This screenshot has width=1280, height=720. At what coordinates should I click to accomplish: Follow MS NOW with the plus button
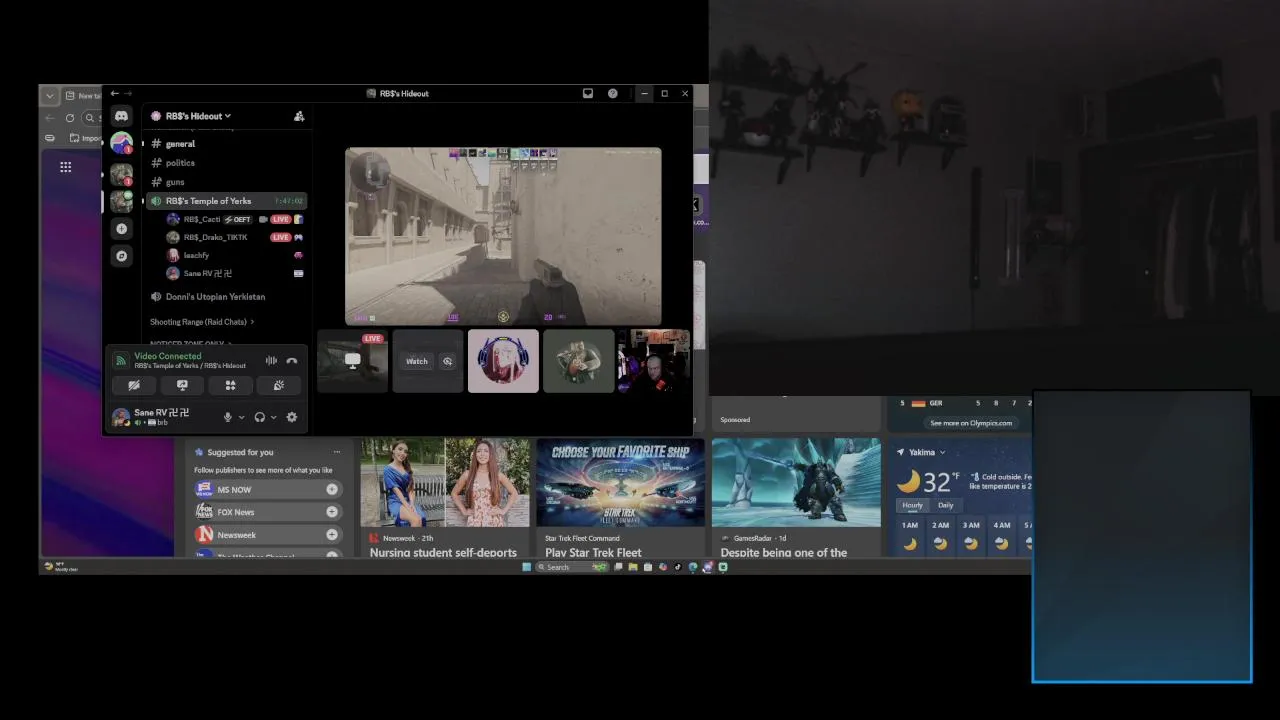coord(332,489)
